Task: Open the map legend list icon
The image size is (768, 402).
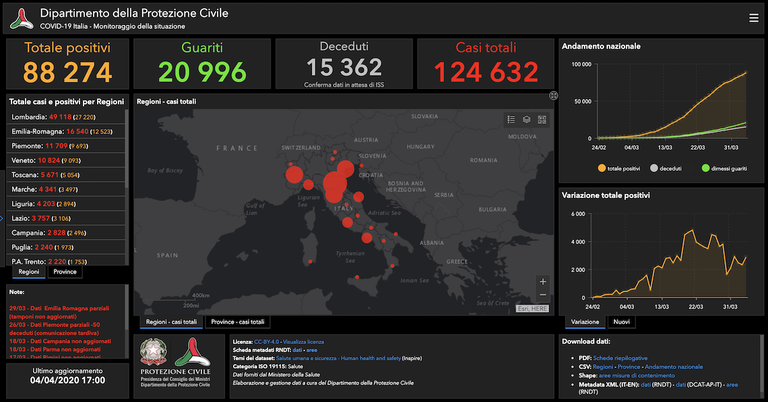Action: tap(509, 119)
